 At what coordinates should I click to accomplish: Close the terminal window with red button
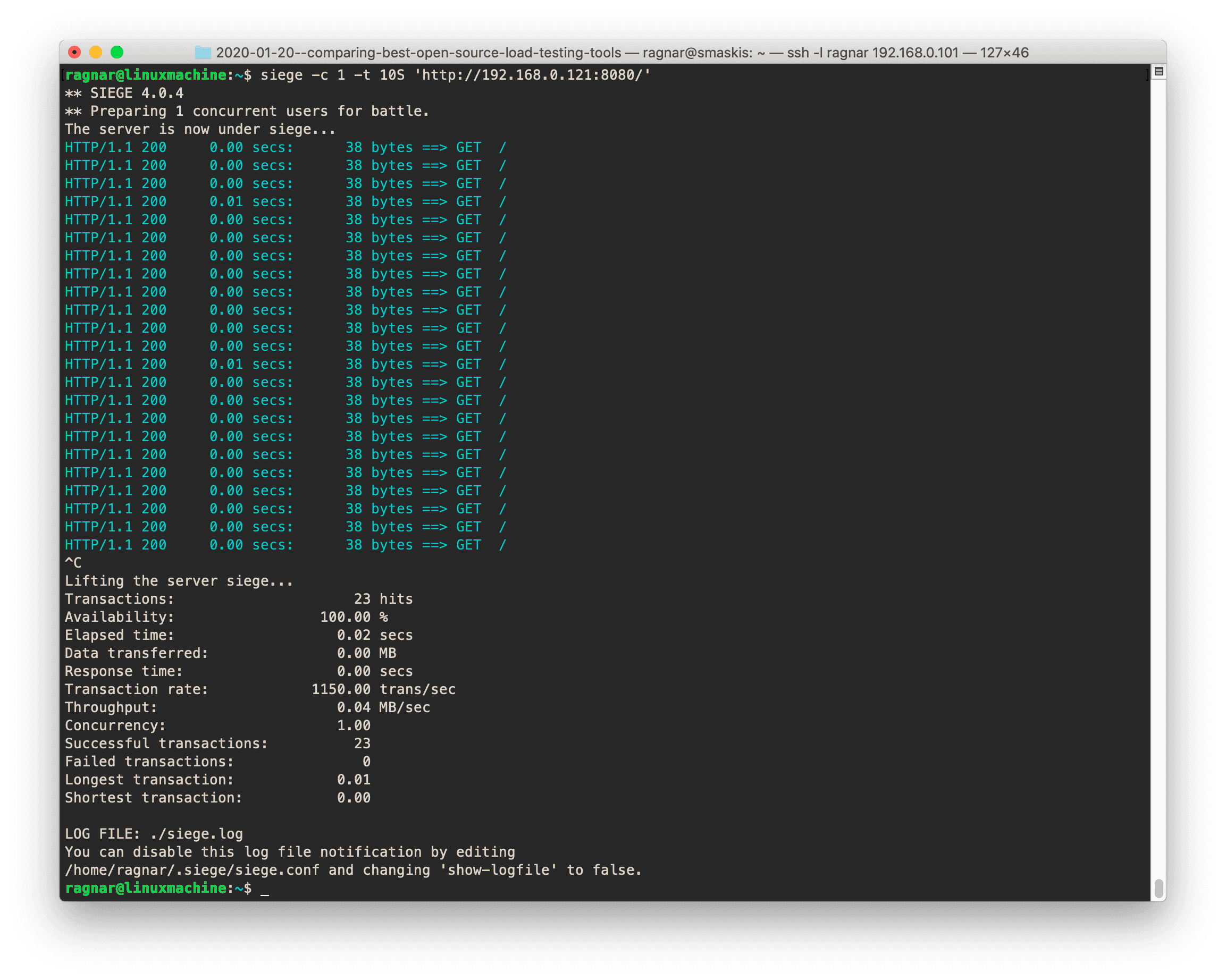pyautogui.click(x=74, y=52)
